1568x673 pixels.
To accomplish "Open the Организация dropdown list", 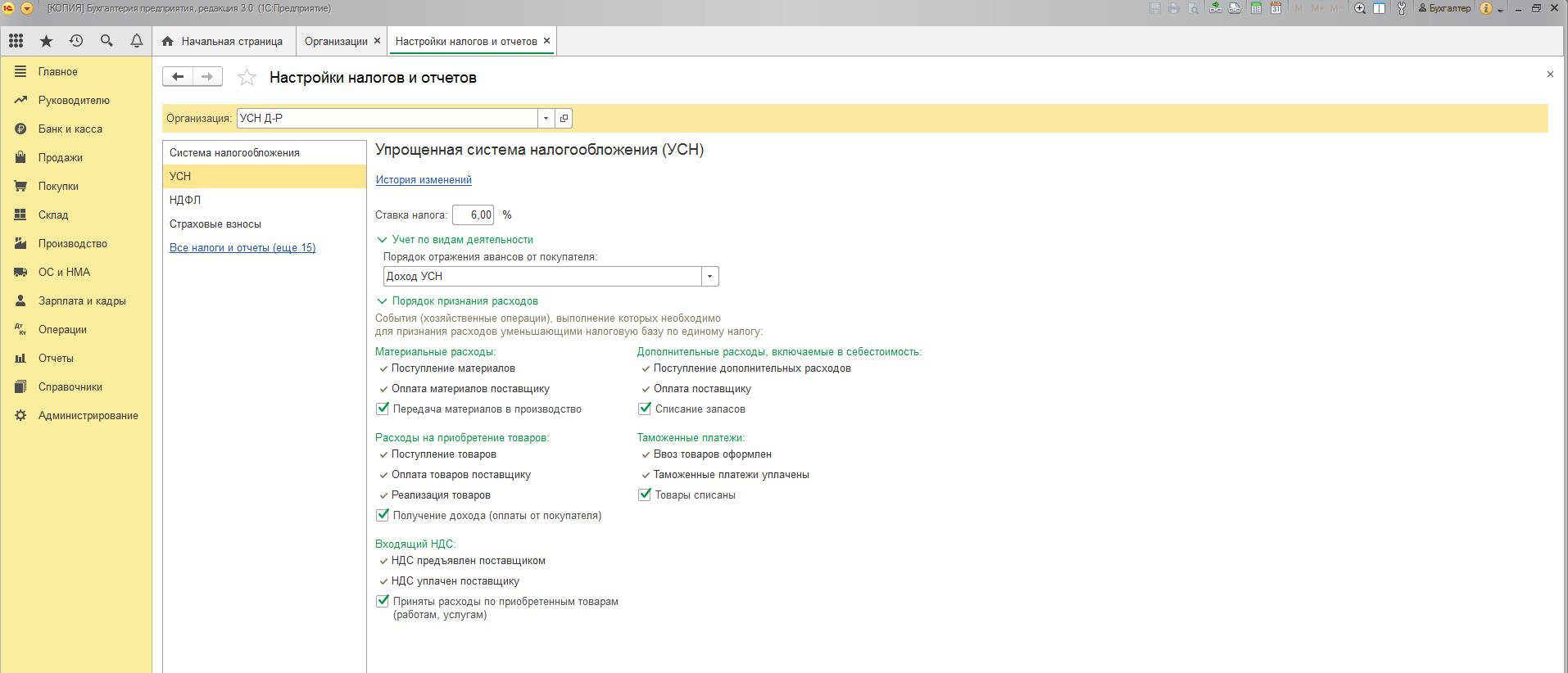I will pyautogui.click(x=546, y=119).
